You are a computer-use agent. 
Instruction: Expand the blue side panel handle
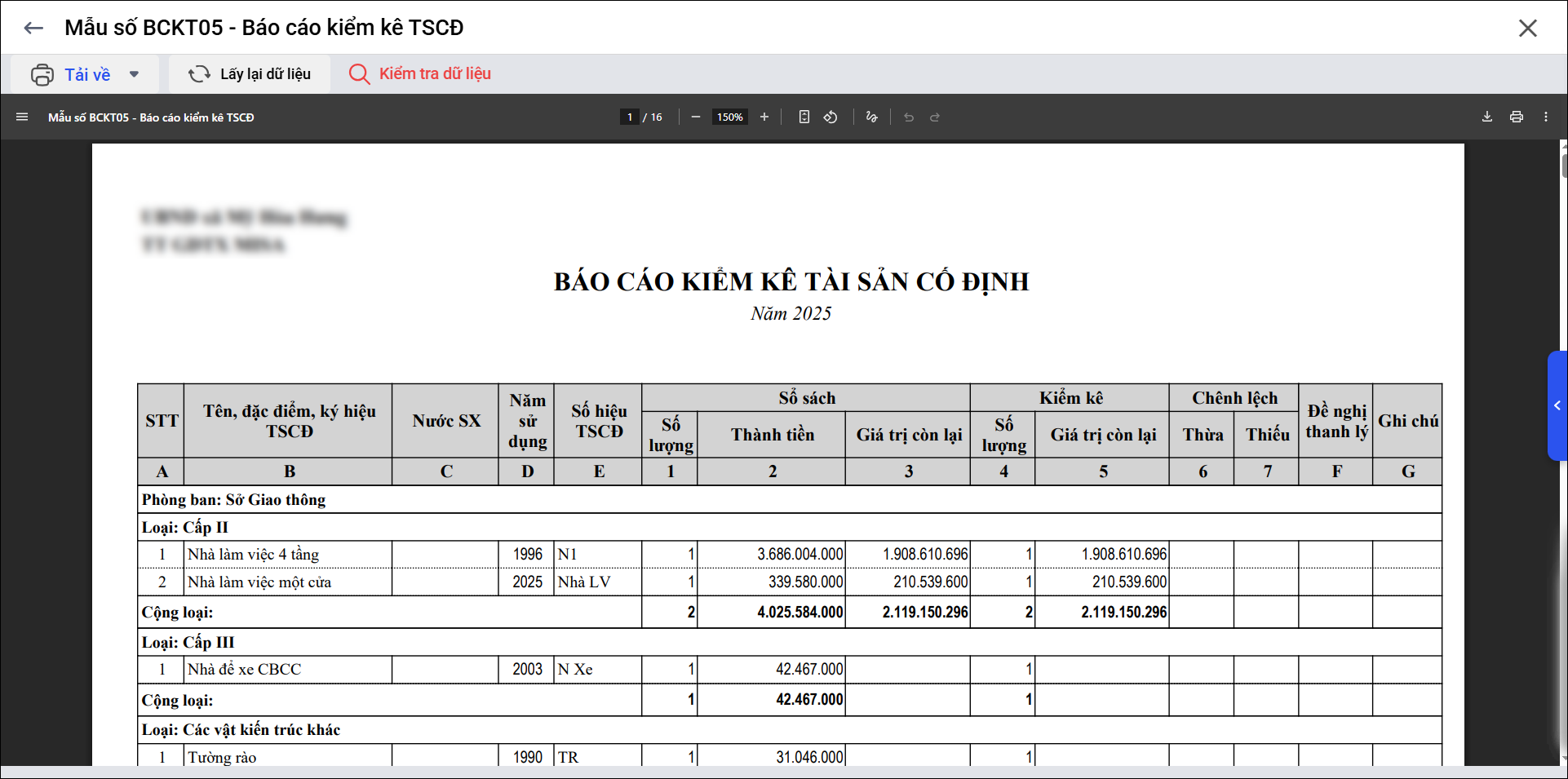pos(1557,405)
